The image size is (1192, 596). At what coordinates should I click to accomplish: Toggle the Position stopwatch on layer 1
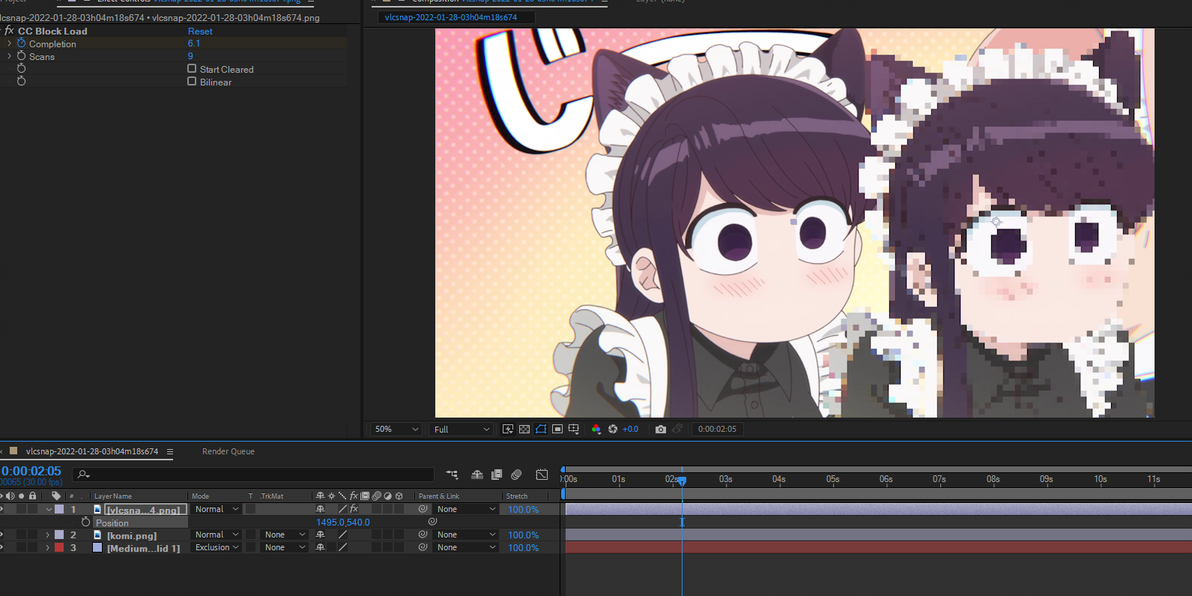(x=86, y=522)
